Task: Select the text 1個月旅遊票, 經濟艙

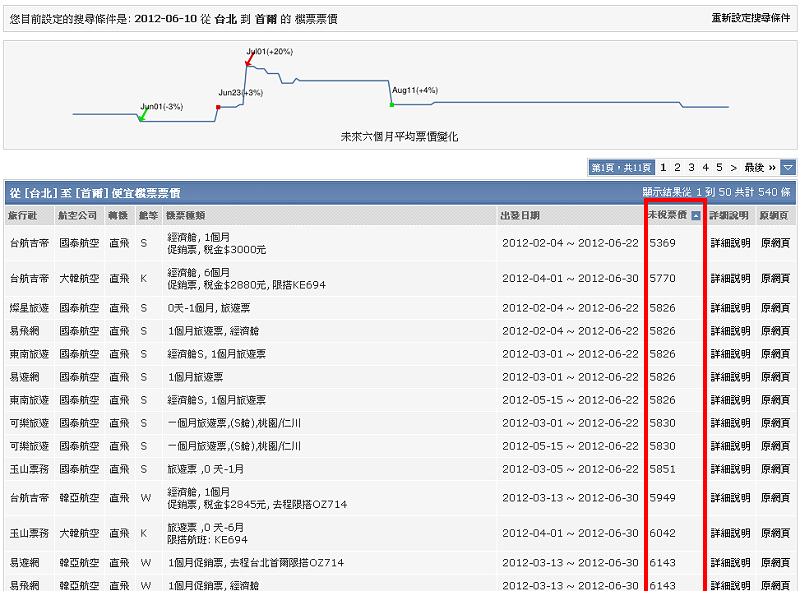Action: pos(213,331)
